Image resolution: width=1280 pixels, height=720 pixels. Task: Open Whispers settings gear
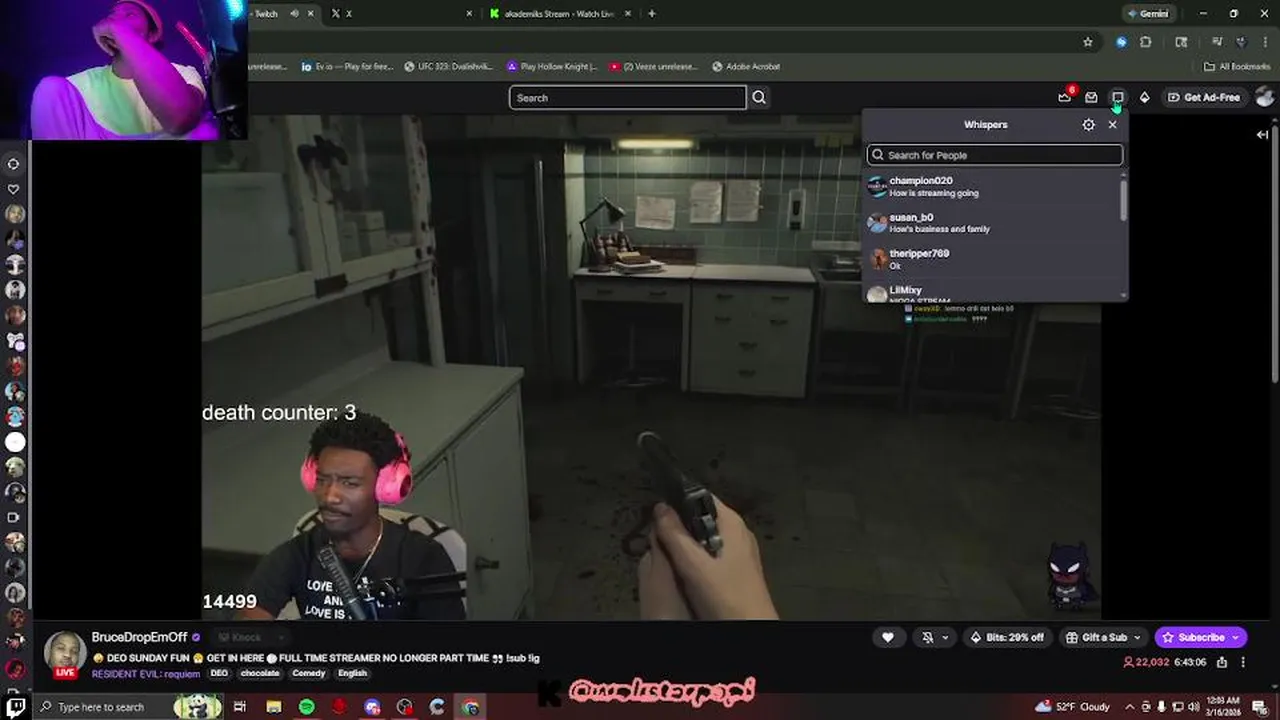(x=1089, y=125)
